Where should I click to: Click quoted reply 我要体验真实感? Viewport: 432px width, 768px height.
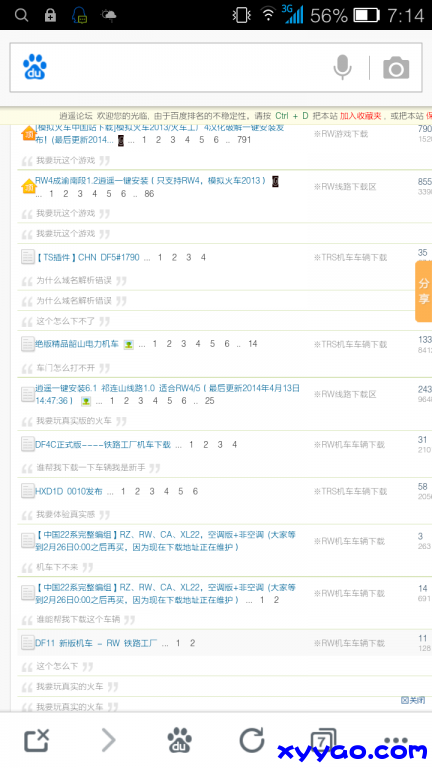pyautogui.click(x=66, y=515)
